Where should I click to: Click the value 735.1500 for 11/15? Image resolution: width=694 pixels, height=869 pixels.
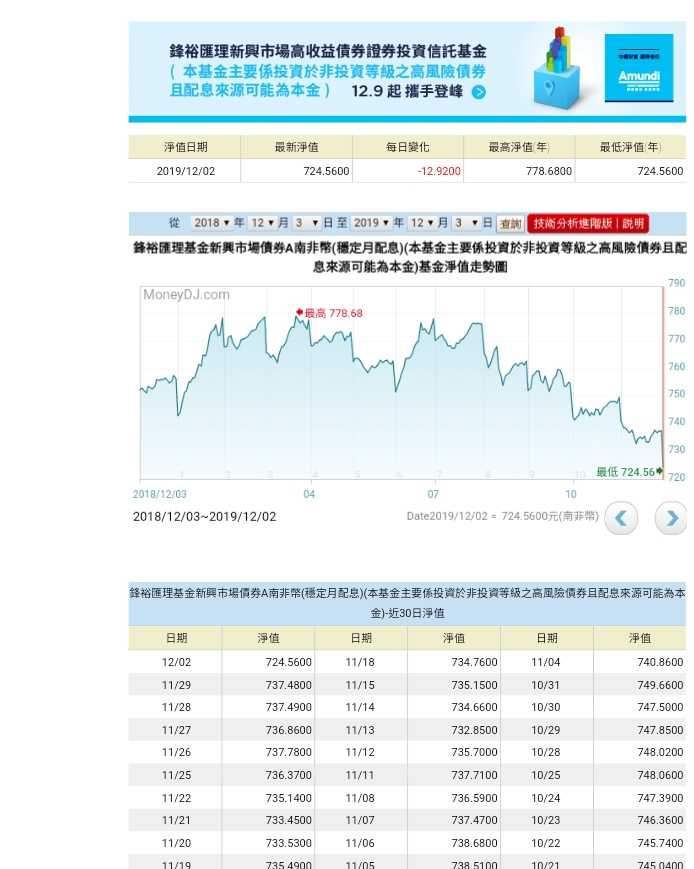474,685
